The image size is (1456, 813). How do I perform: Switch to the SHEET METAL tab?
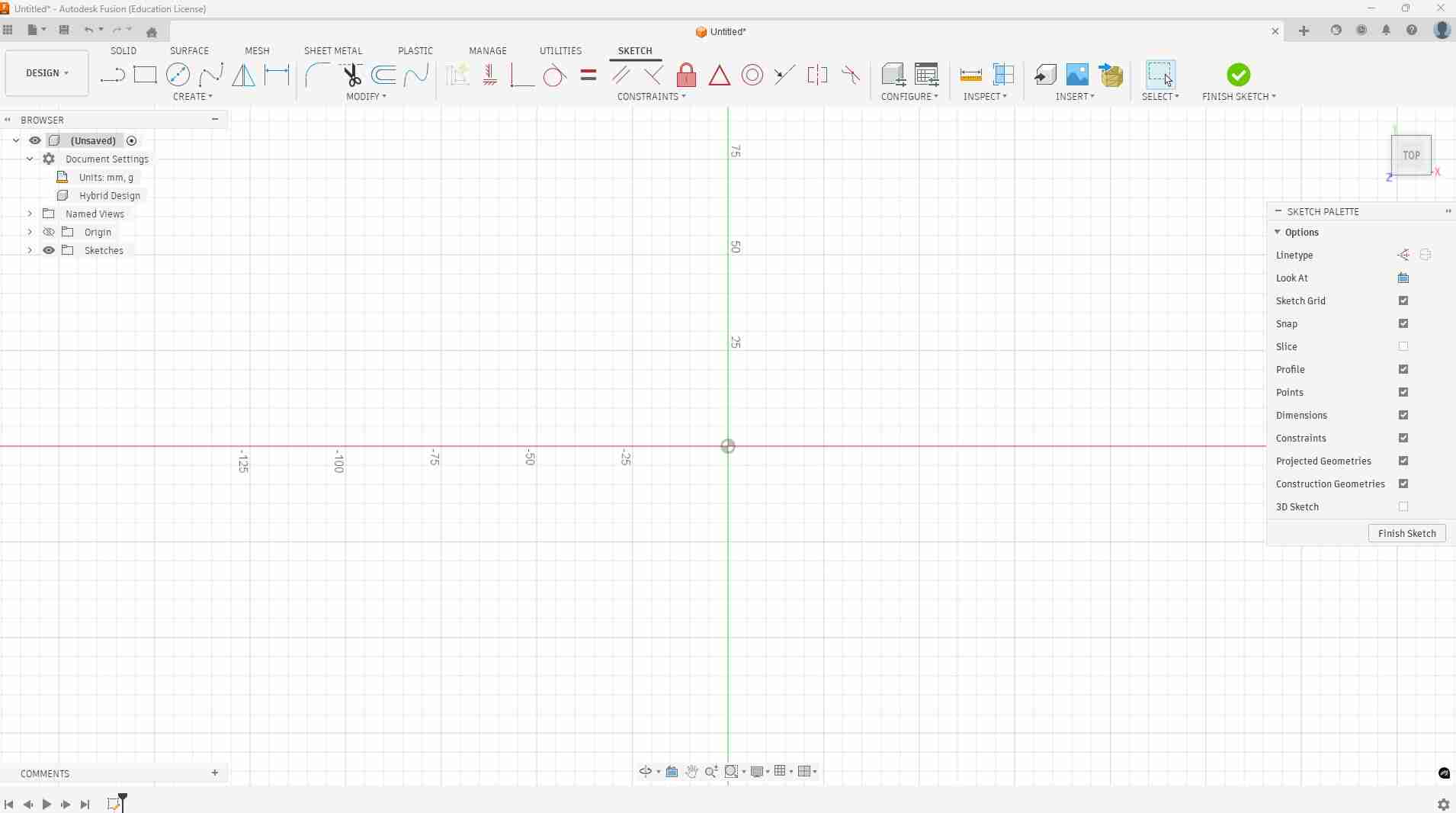coord(333,51)
